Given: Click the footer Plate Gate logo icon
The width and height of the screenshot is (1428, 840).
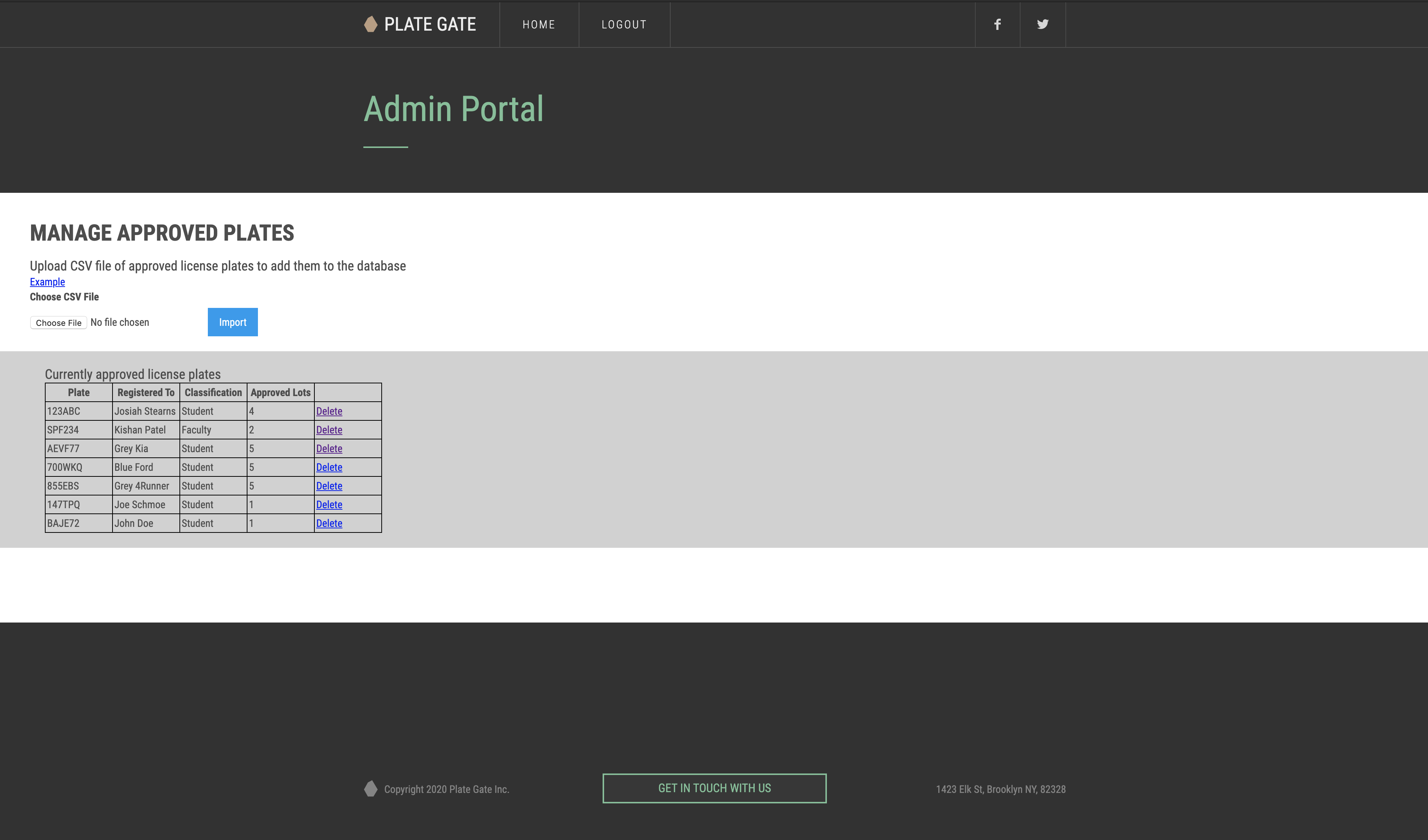Looking at the screenshot, I should tap(370, 788).
